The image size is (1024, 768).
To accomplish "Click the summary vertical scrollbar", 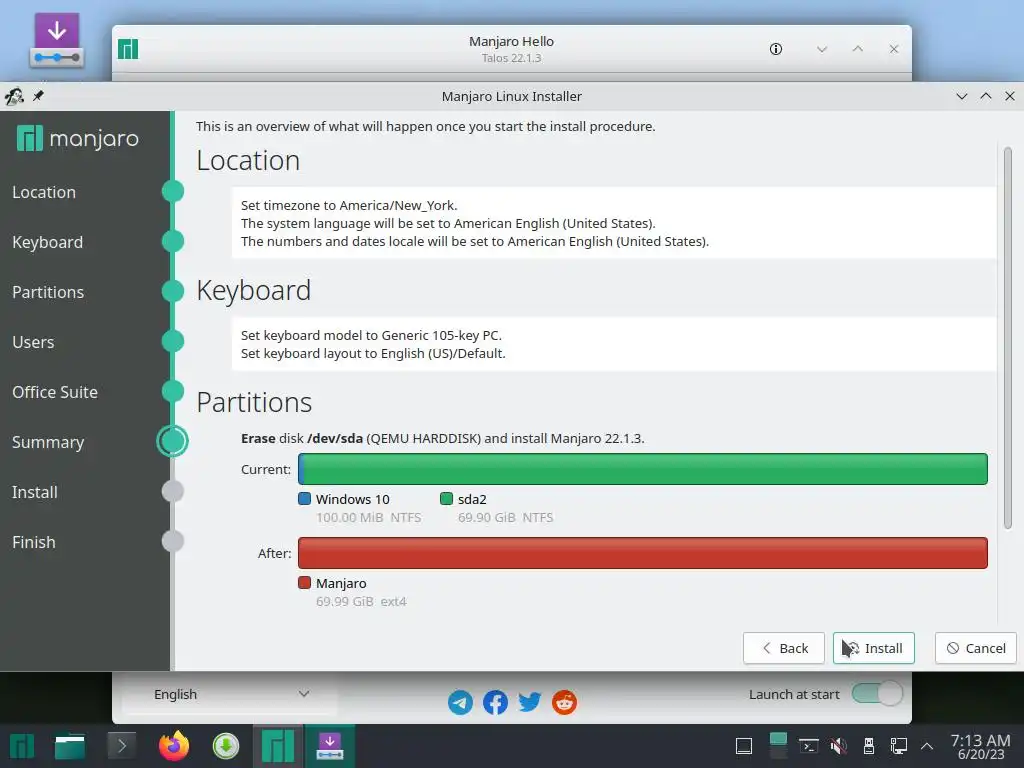I will tap(1008, 338).
